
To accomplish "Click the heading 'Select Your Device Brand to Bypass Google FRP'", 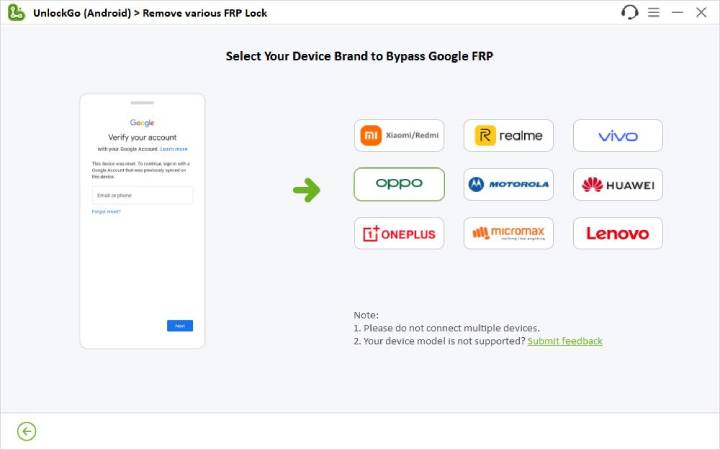I will (360, 56).
